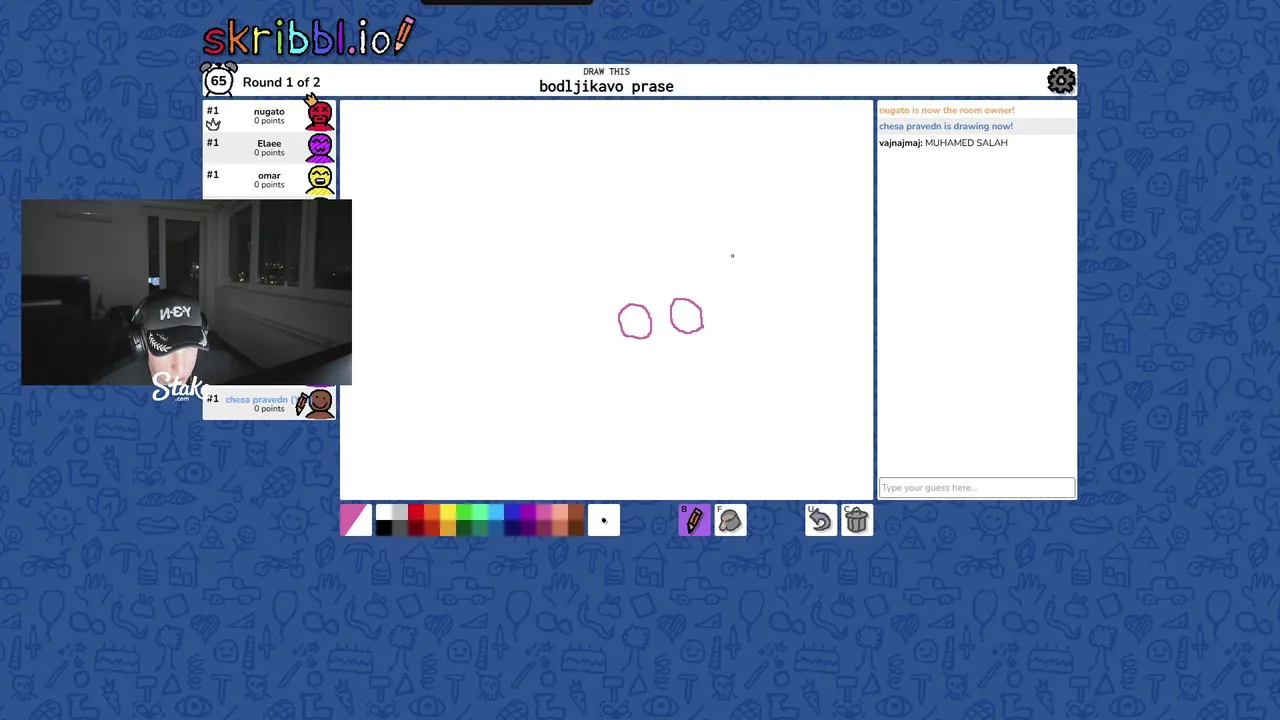Viewport: 1280px width, 720px height.
Task: Pick the light gray color swatch
Action: tap(400, 512)
